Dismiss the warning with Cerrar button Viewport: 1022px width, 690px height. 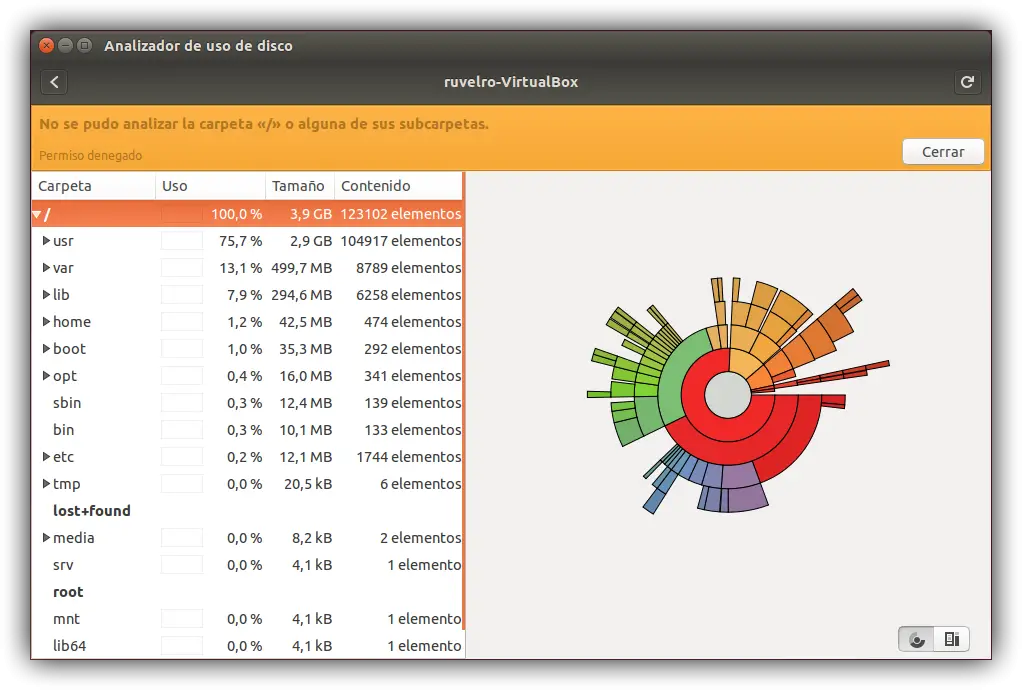942,152
